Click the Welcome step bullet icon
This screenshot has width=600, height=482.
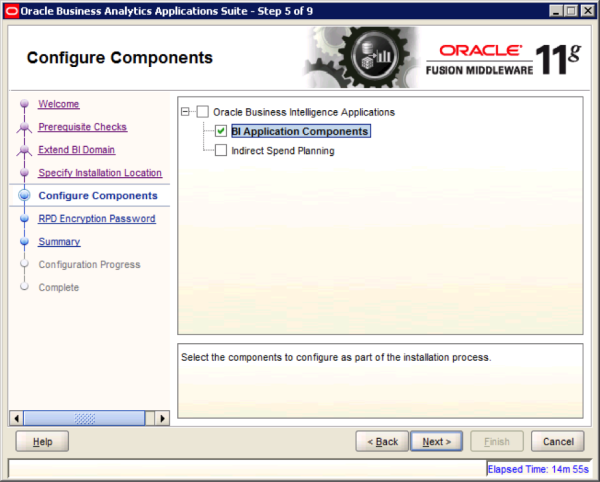(24, 105)
